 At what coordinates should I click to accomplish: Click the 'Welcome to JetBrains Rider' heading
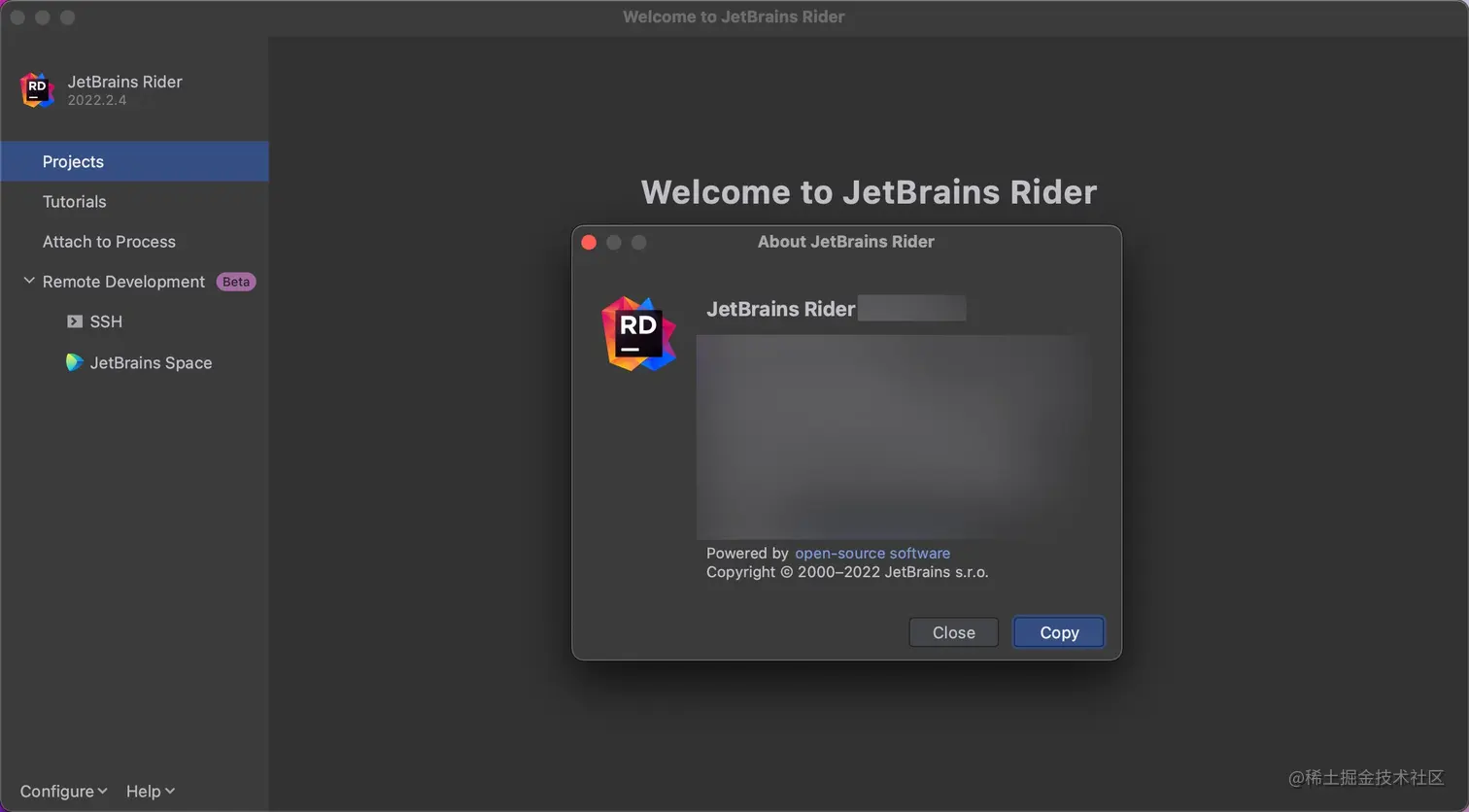(869, 191)
